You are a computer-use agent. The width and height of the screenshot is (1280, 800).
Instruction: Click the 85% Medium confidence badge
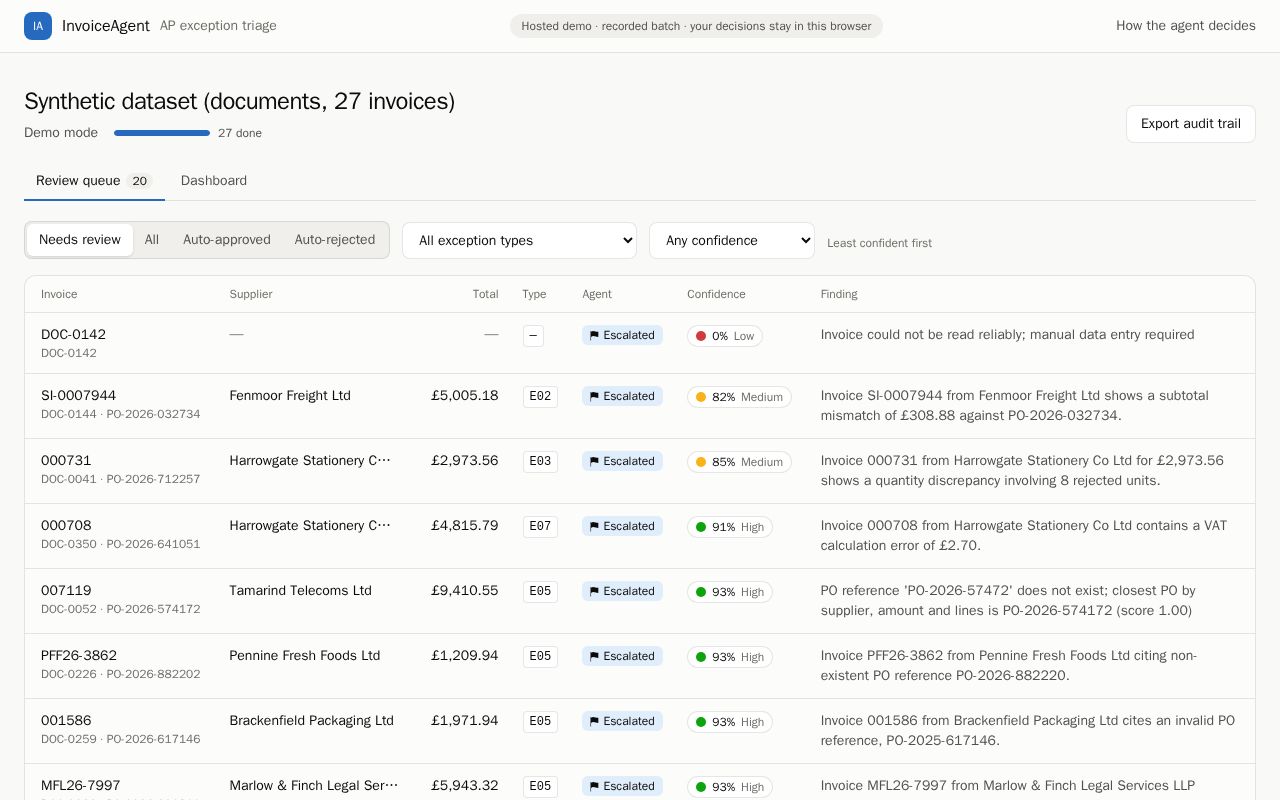click(739, 462)
